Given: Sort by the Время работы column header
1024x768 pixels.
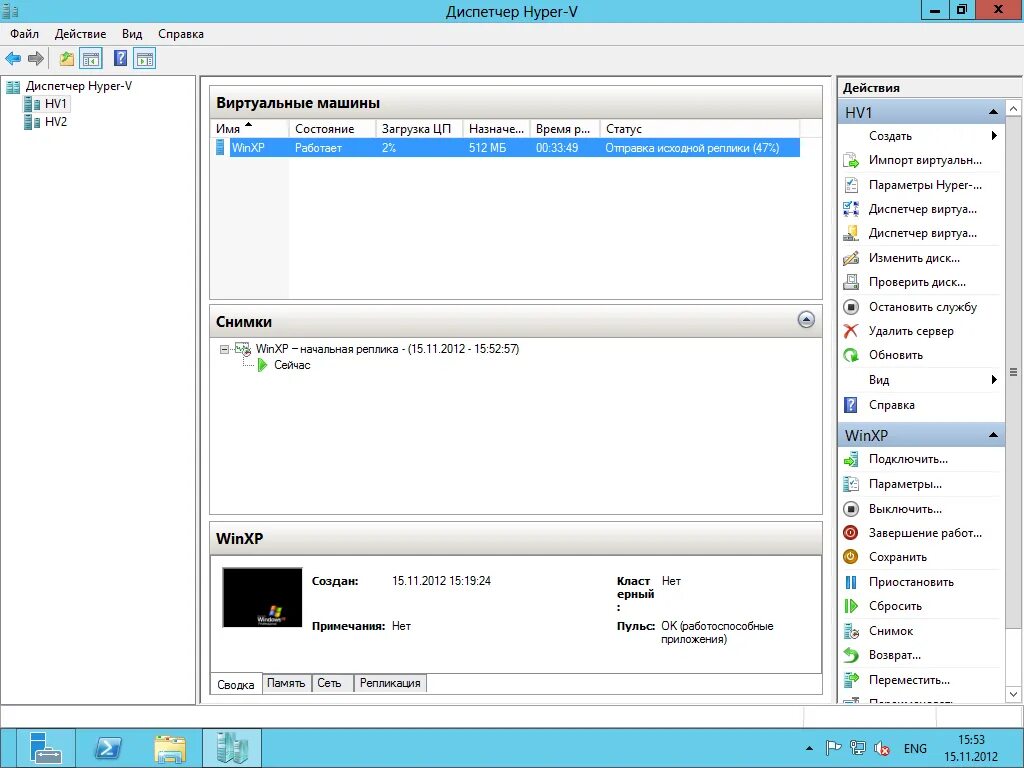Looking at the screenshot, I should tap(564, 129).
